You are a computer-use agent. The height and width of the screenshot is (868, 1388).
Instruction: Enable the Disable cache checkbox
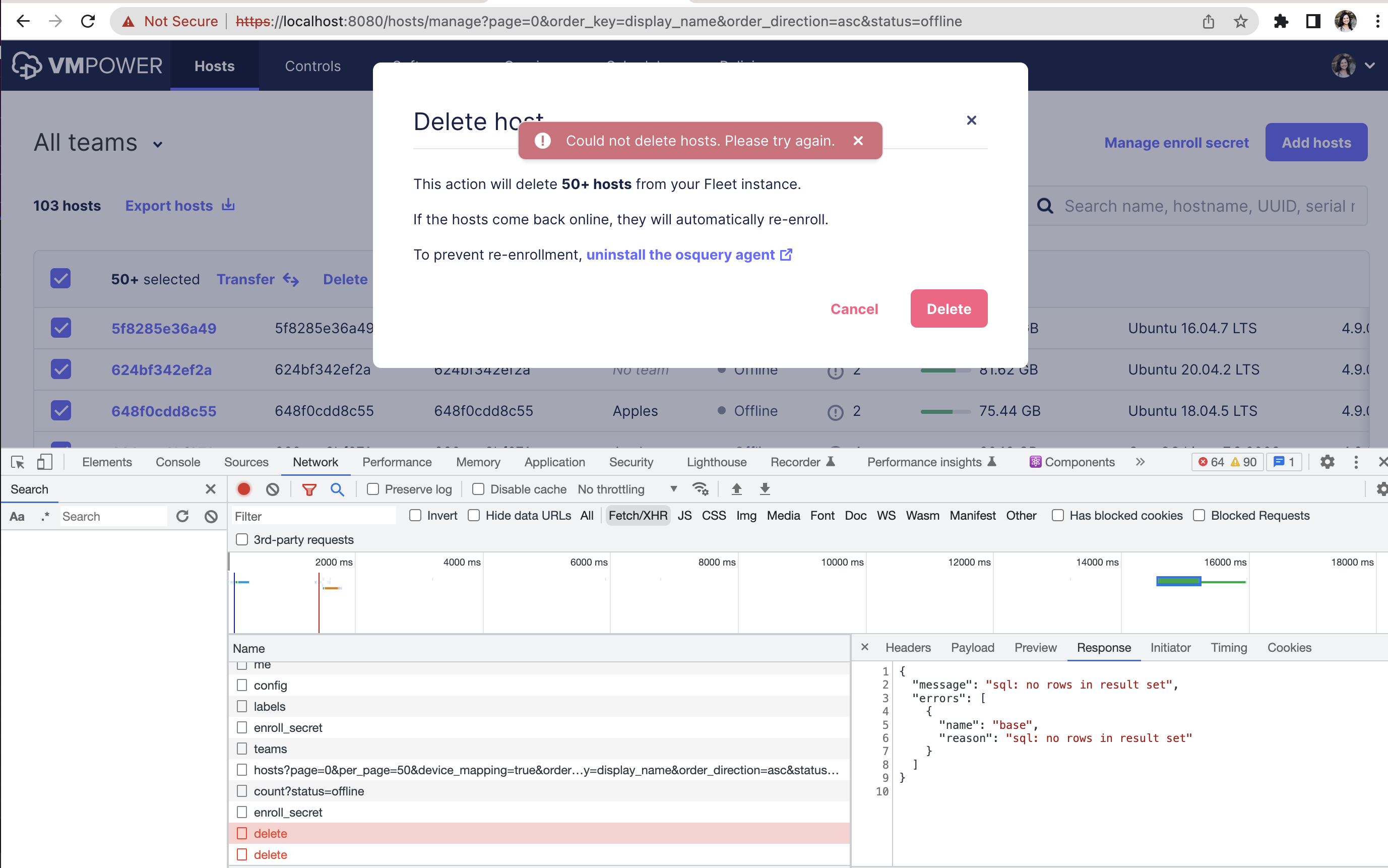[478, 489]
